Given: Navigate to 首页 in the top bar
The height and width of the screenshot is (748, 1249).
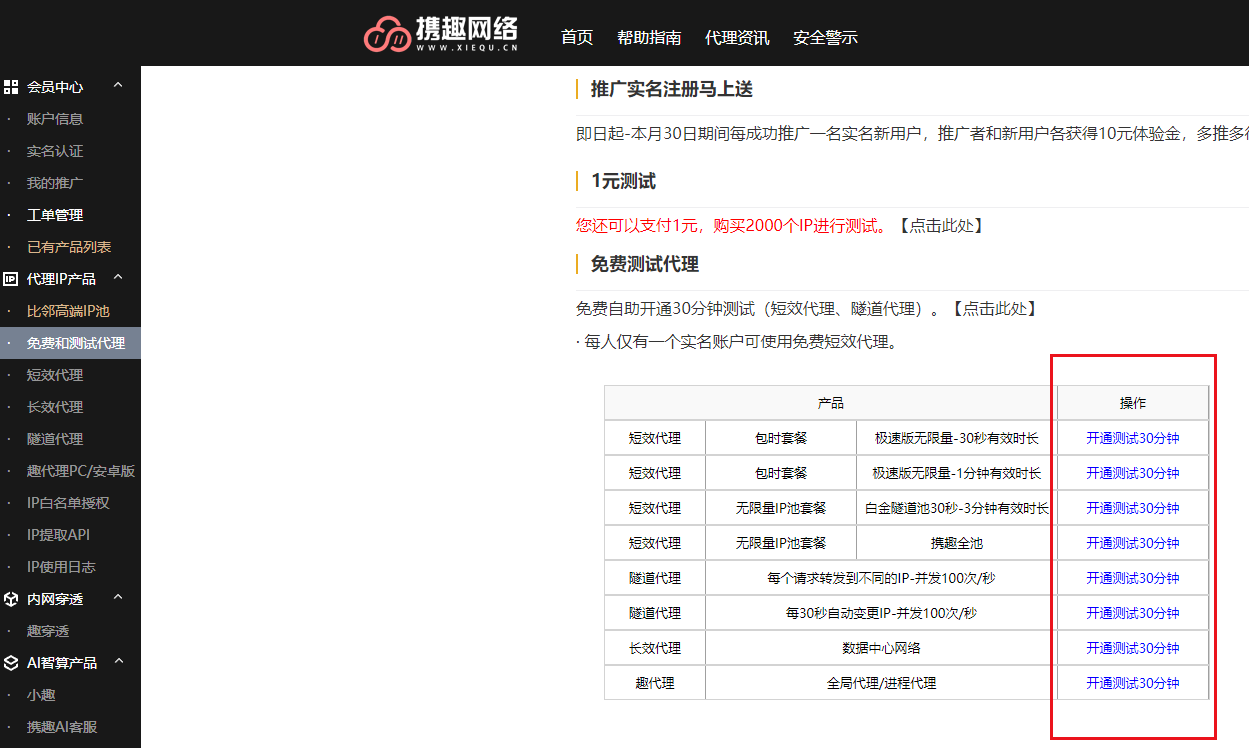Looking at the screenshot, I should (577, 37).
